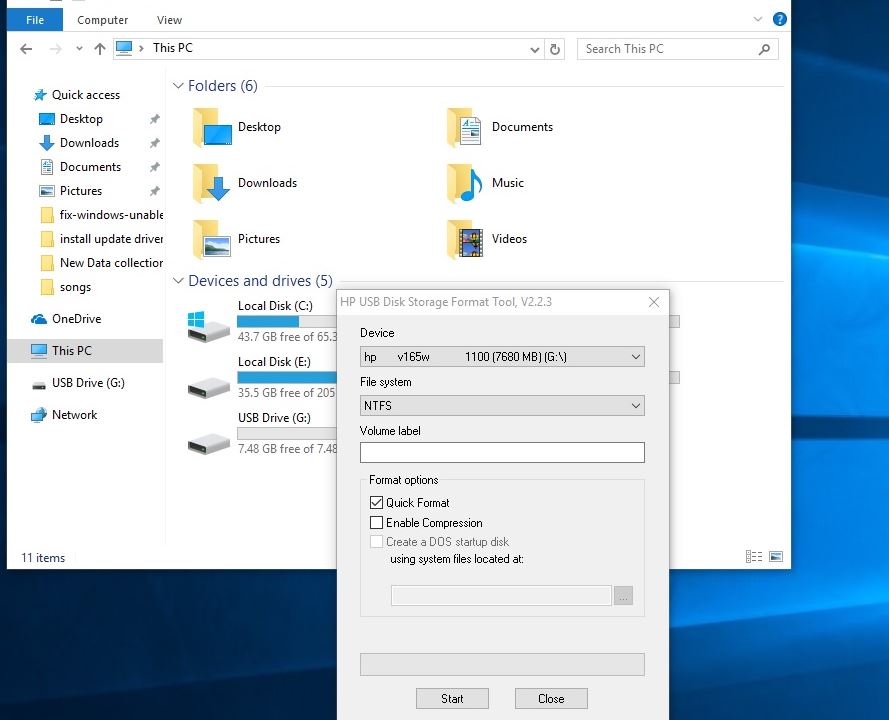Select Quick access in navigation pane
The width and height of the screenshot is (889, 720).
tap(86, 95)
